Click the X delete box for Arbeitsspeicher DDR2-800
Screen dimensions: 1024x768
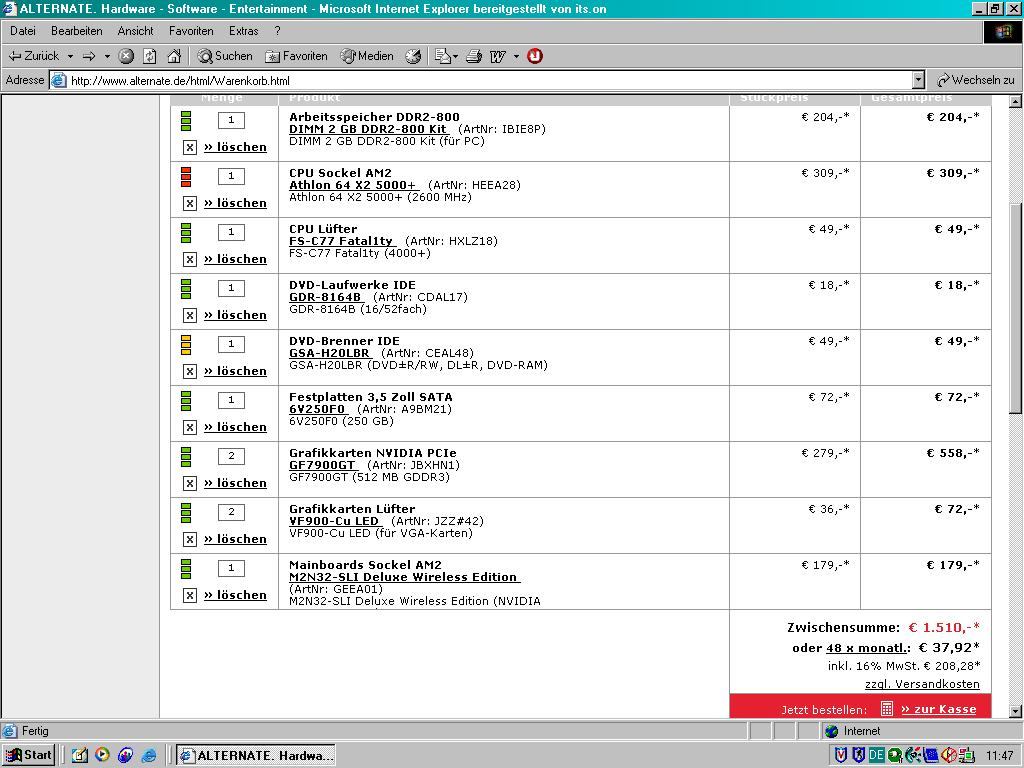click(189, 148)
